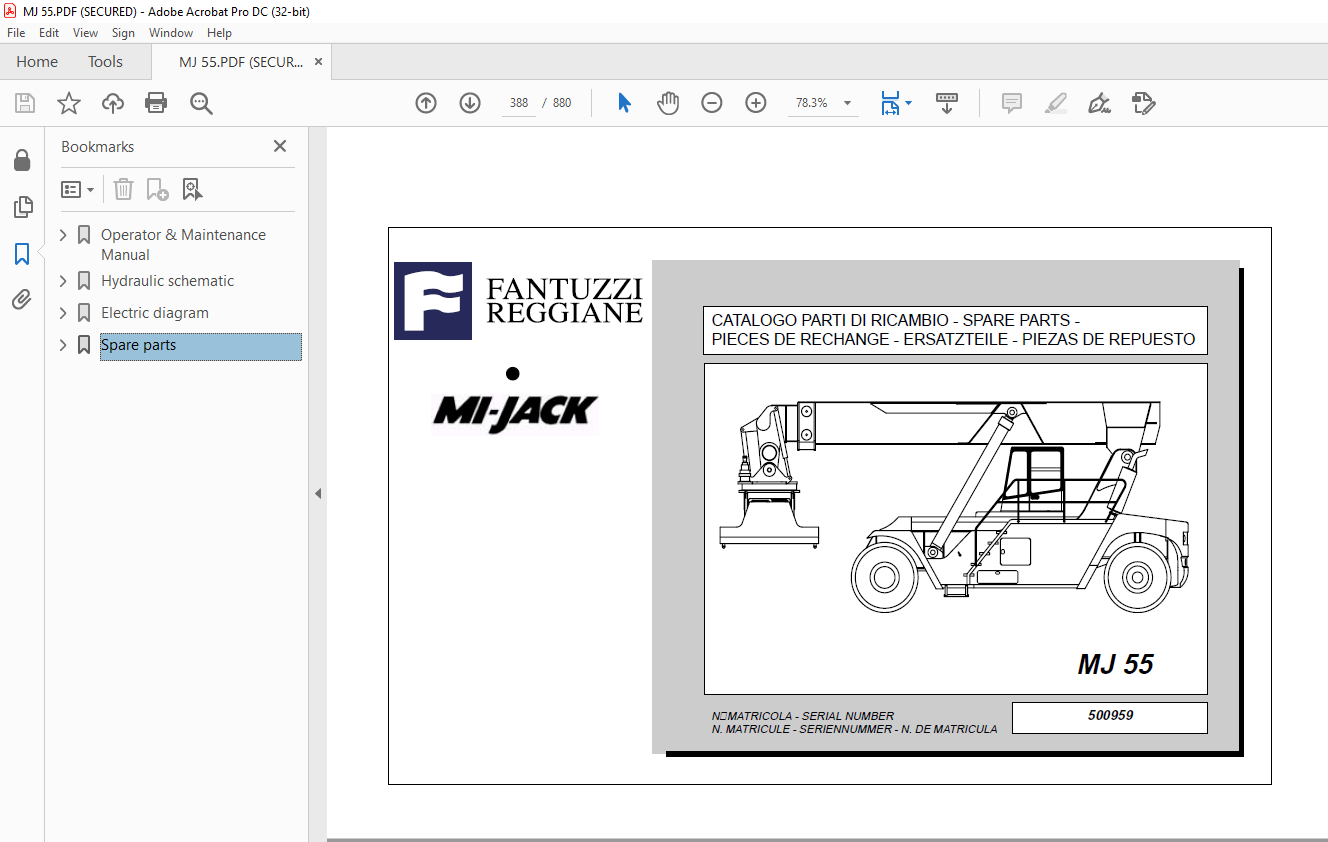Switch to the Tools tab
The height and width of the screenshot is (842, 1328).
(105, 62)
